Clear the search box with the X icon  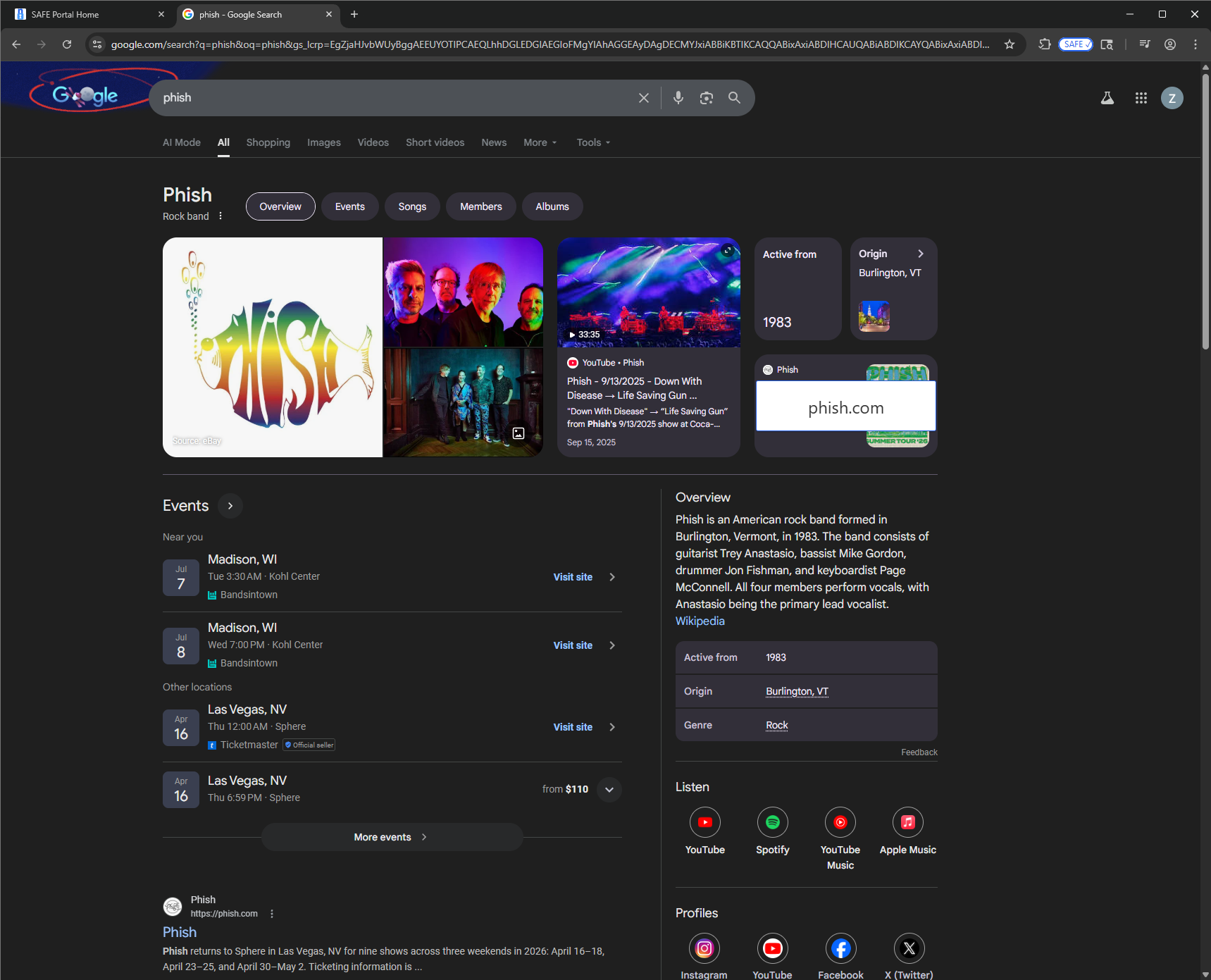(x=643, y=97)
